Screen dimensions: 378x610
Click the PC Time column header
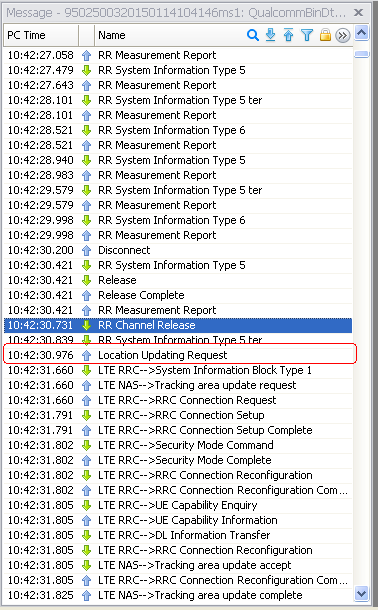click(41, 35)
